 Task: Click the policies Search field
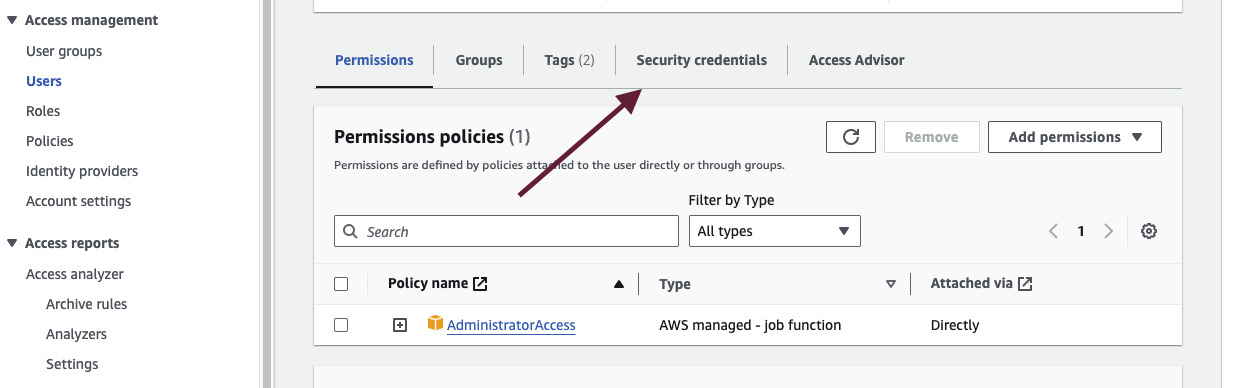point(506,231)
